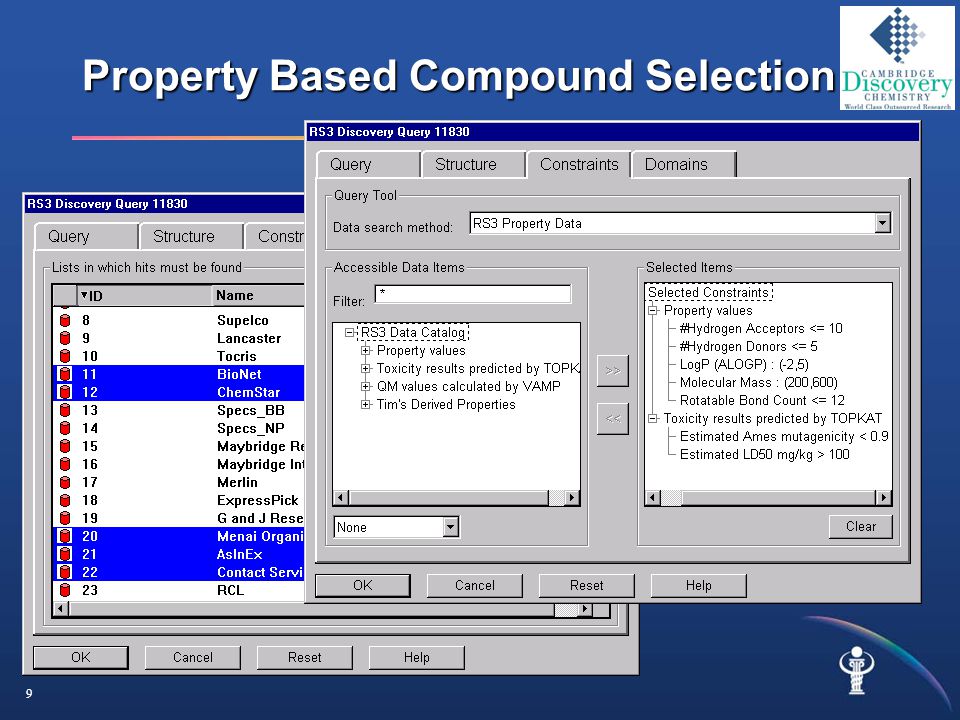The image size is (960, 720).
Task: Click the list icon in the BioNet row
Action: (64, 374)
